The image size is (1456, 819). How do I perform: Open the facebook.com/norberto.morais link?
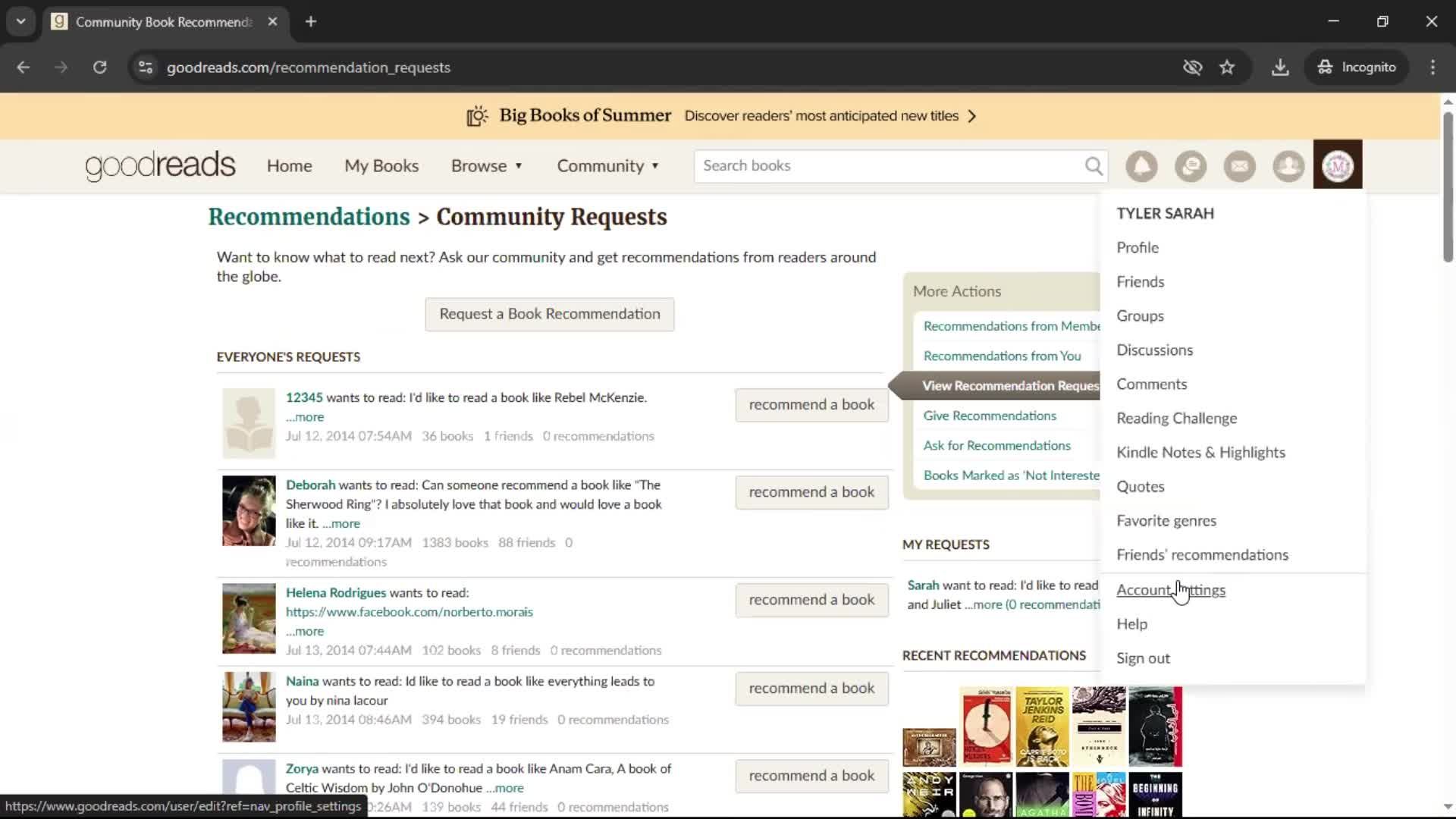[409, 612]
